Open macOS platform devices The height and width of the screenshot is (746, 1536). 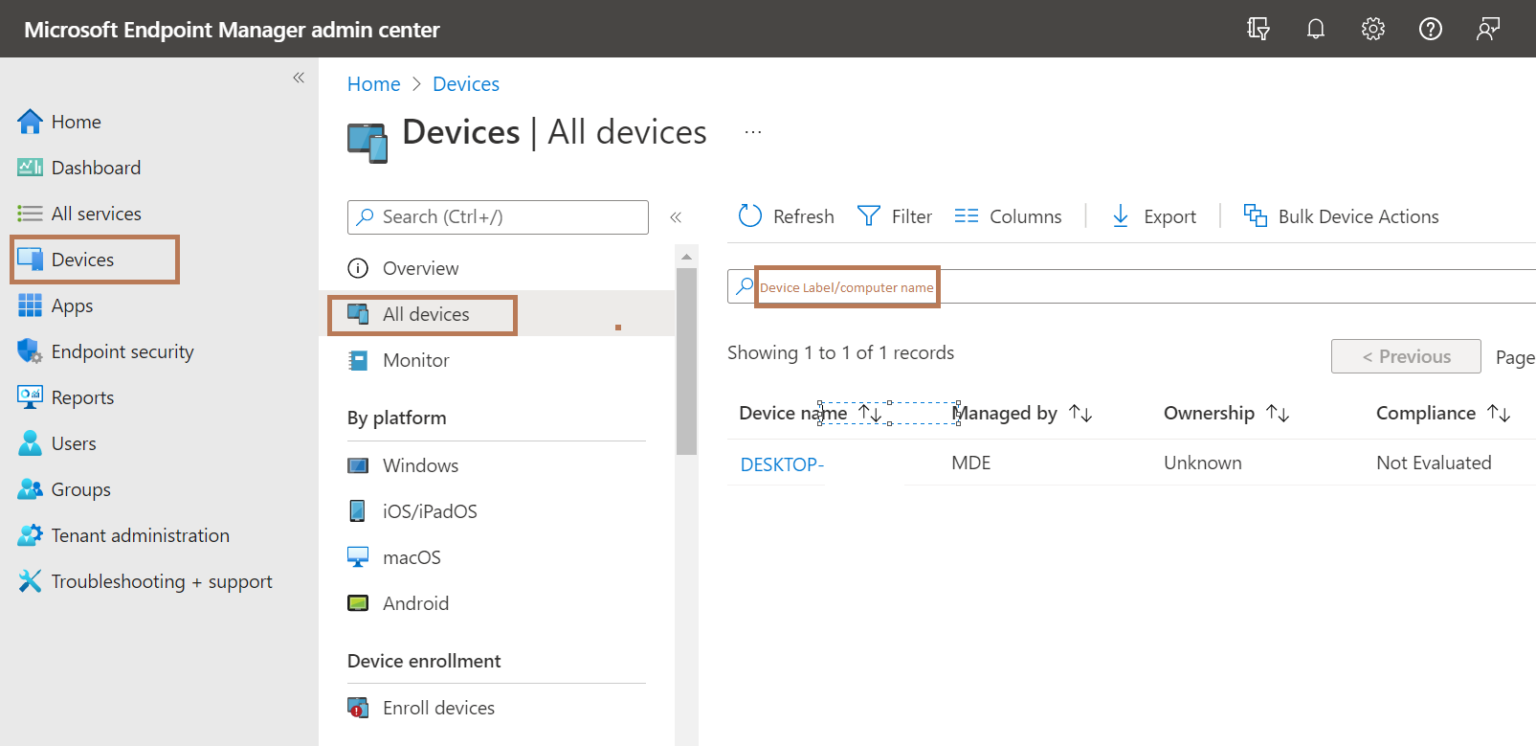411,558
